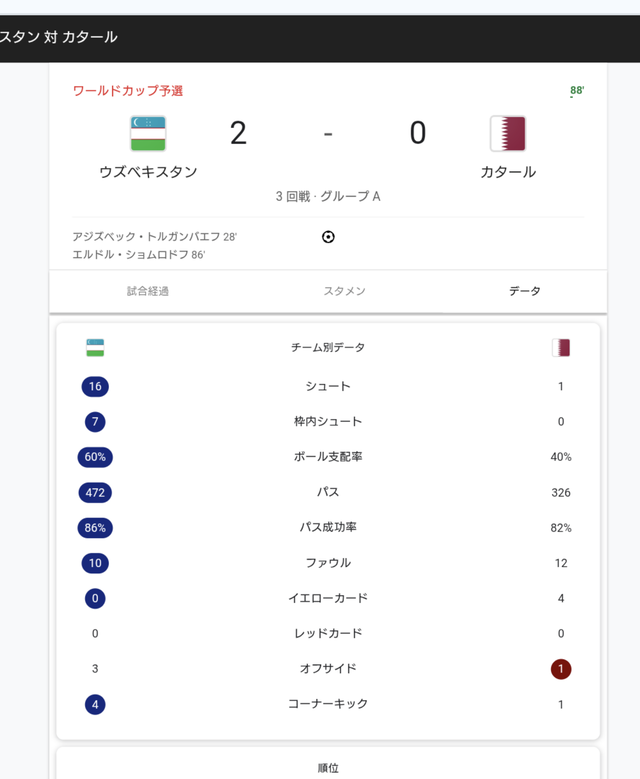640x779 pixels.
Task: Click the blue shots badge showing 16
Action: [x=95, y=387]
